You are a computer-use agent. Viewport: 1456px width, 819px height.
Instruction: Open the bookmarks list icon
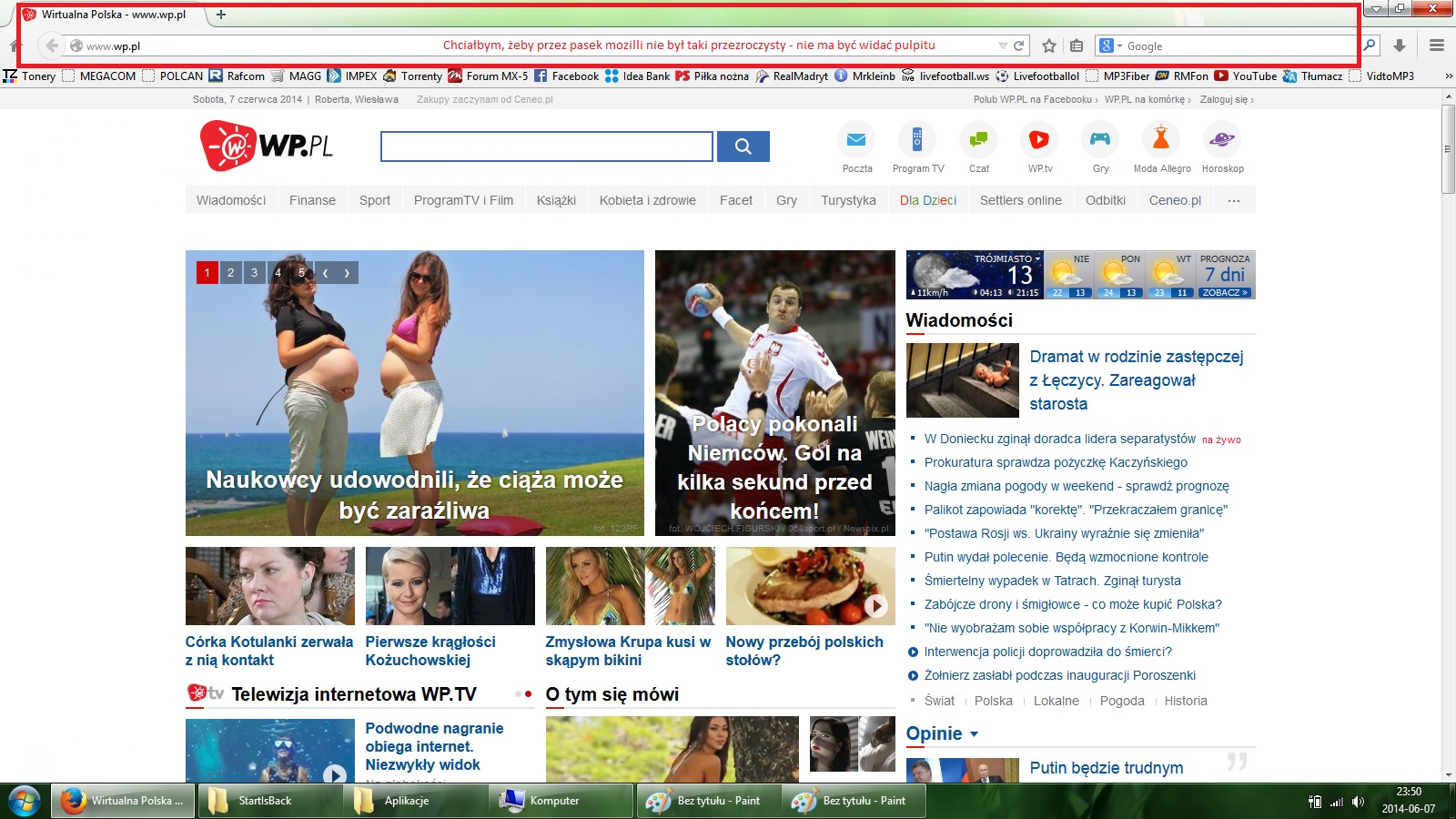click(x=1077, y=45)
